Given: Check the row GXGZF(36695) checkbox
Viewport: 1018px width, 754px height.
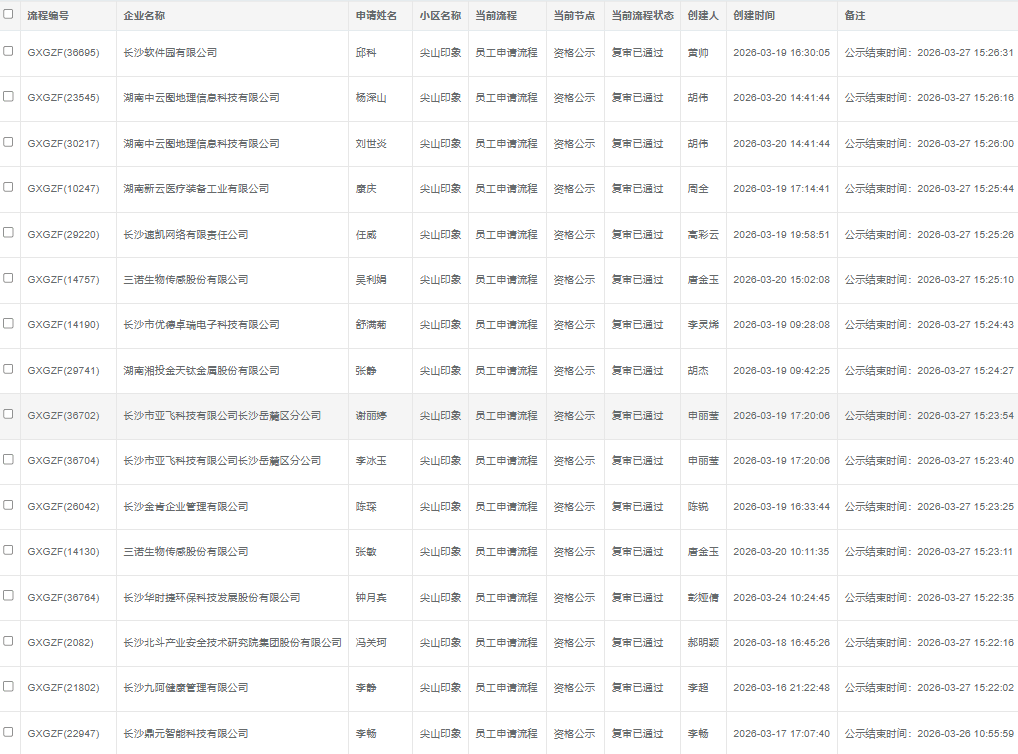Looking at the screenshot, I should coord(8,51).
